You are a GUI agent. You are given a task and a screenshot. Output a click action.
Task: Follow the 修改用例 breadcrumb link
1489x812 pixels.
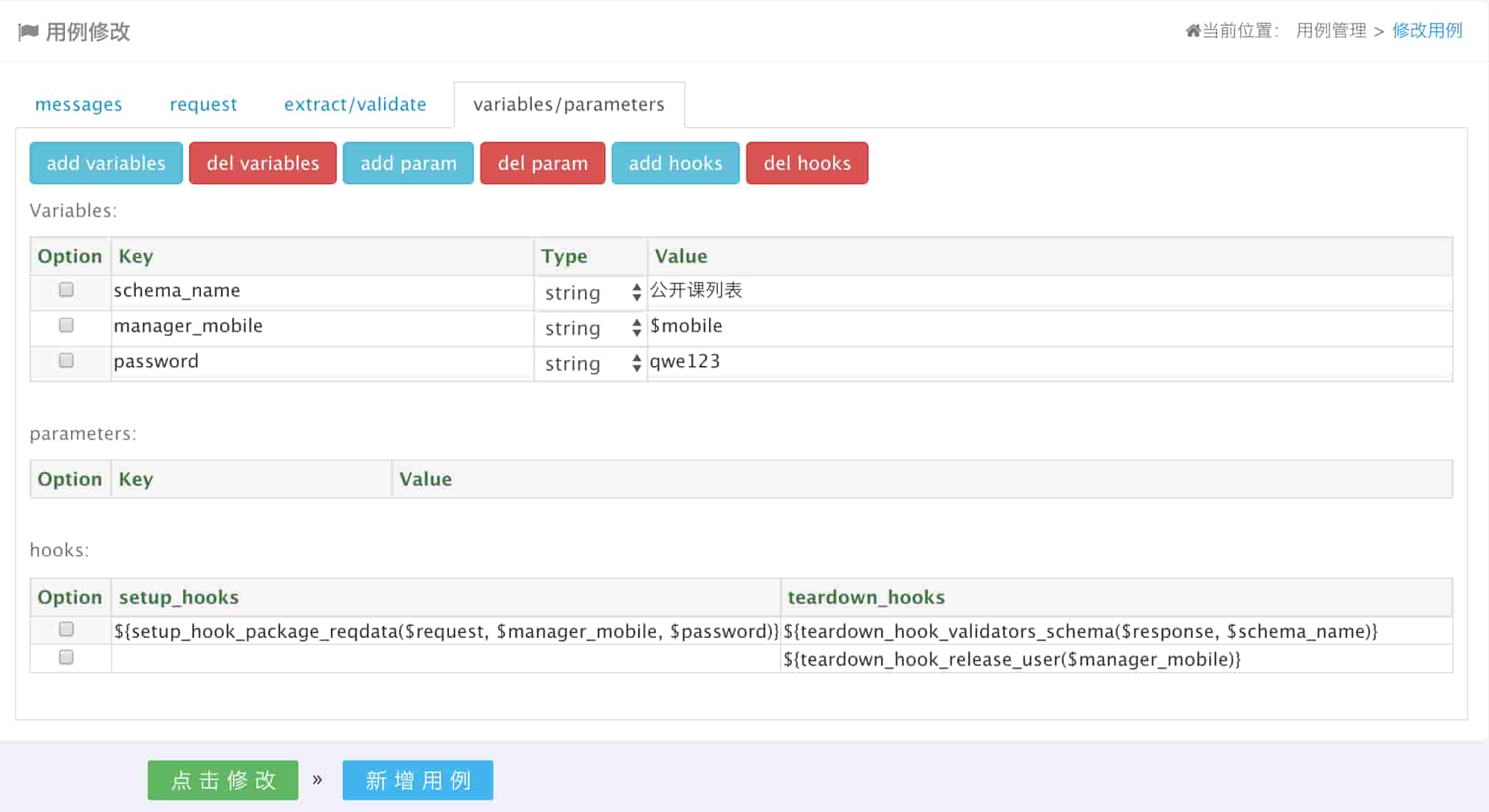point(1427,31)
